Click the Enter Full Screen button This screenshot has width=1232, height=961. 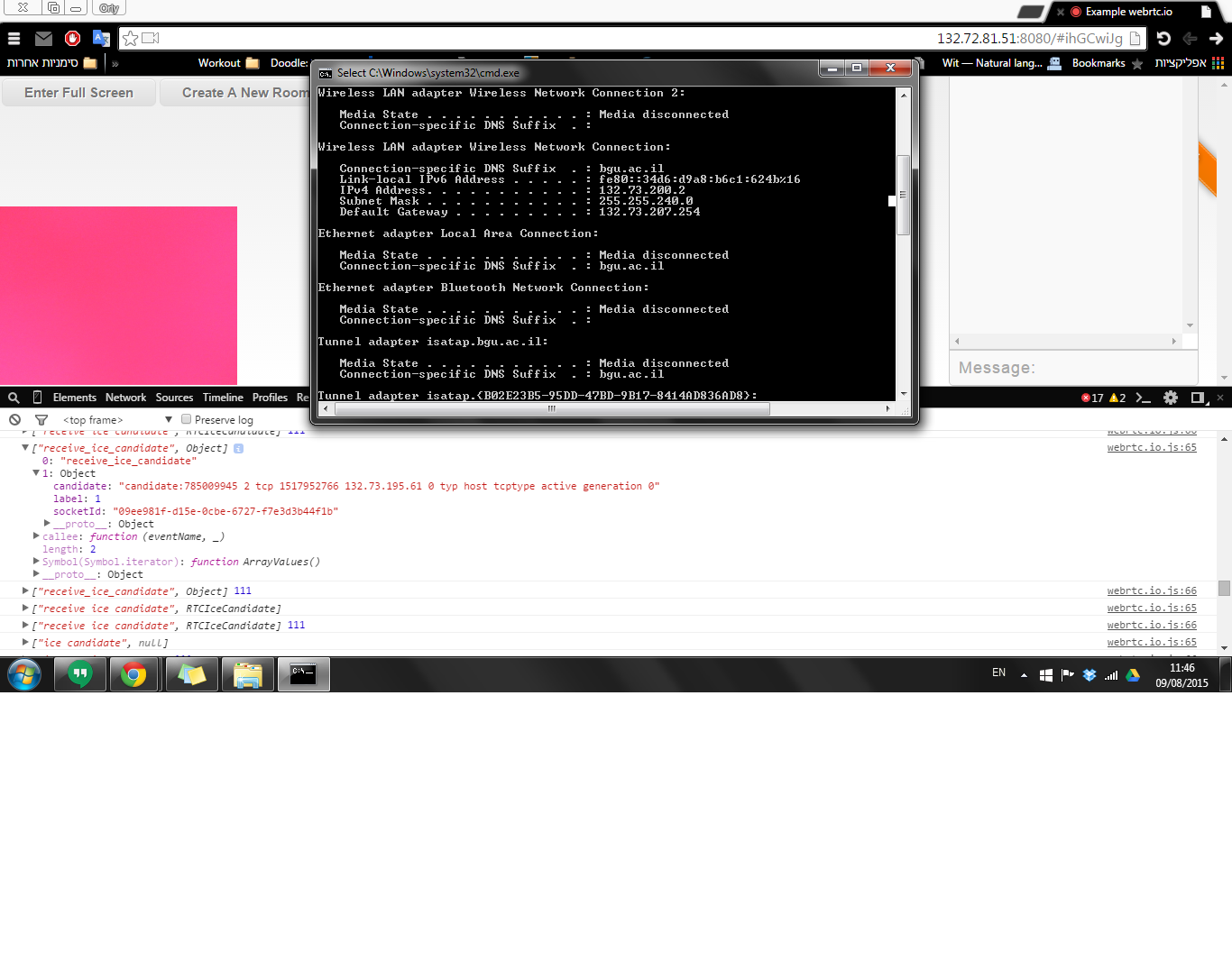(x=78, y=93)
